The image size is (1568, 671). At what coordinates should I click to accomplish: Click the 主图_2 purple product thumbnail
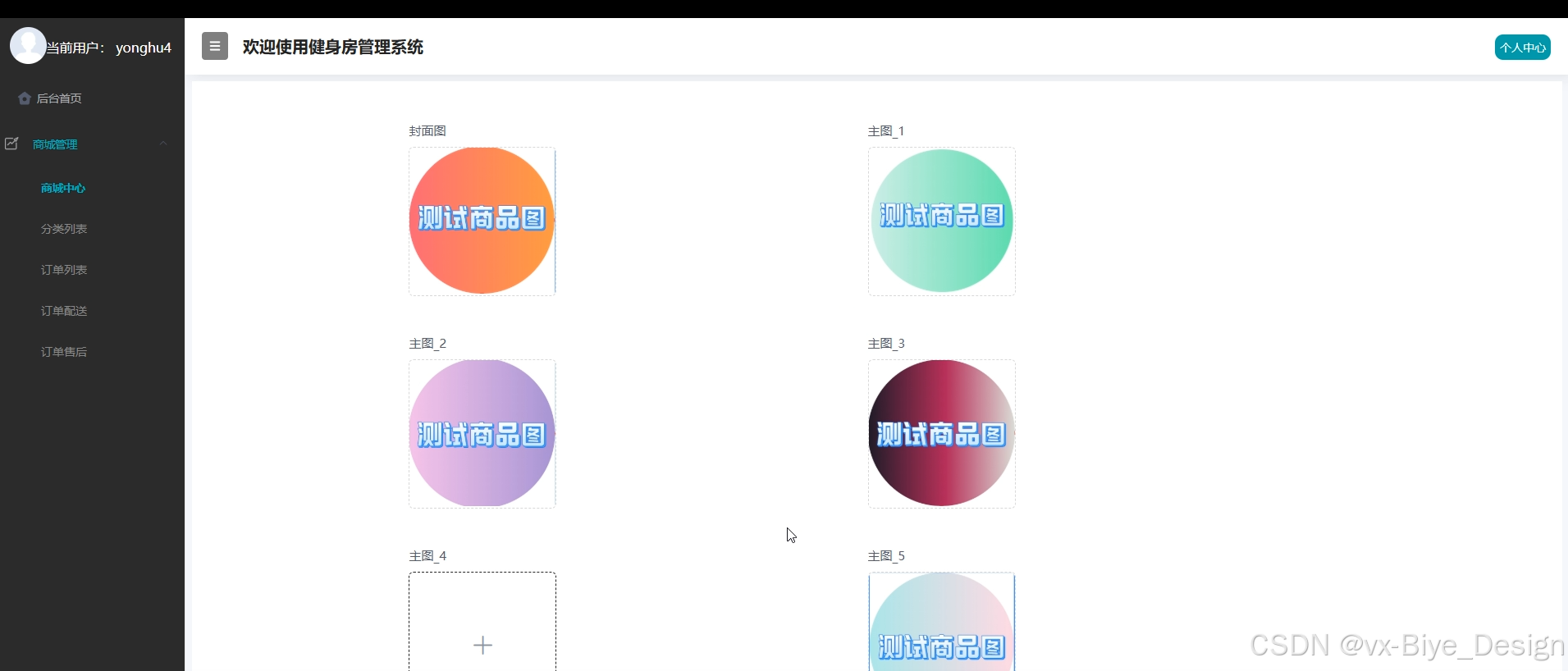482,433
